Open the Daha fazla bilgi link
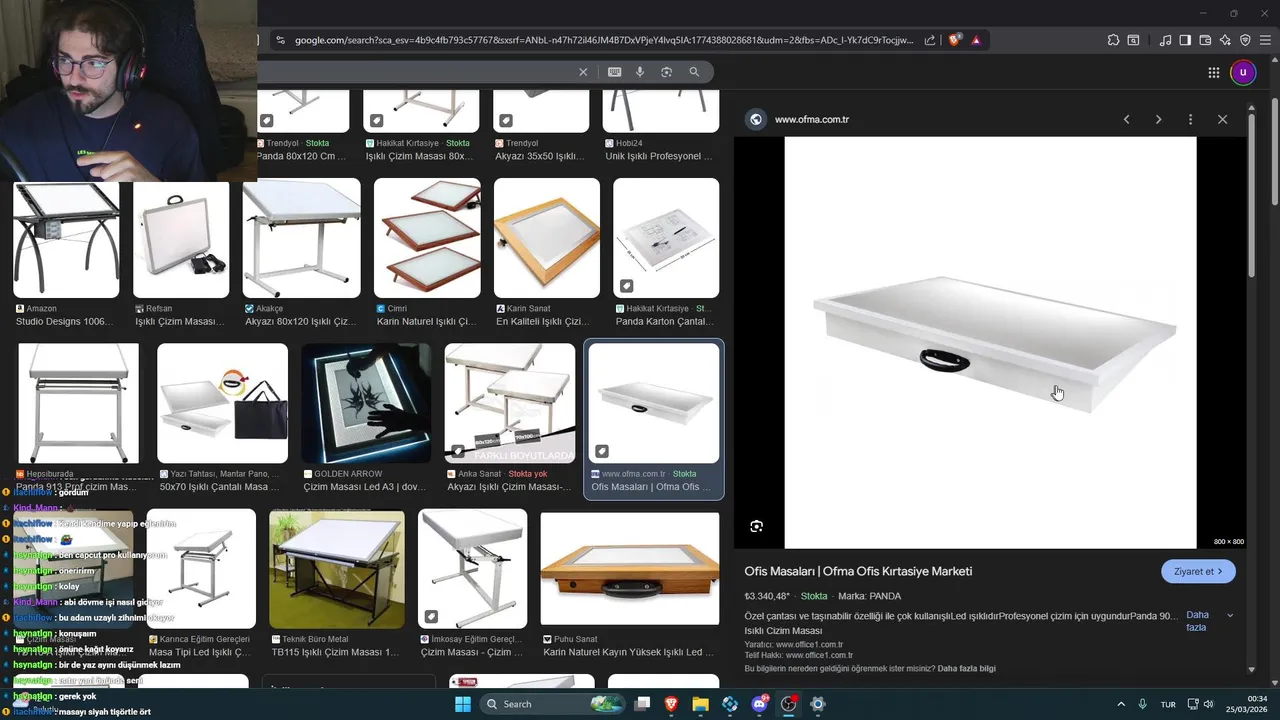The width and height of the screenshot is (1280, 720). tap(966, 668)
